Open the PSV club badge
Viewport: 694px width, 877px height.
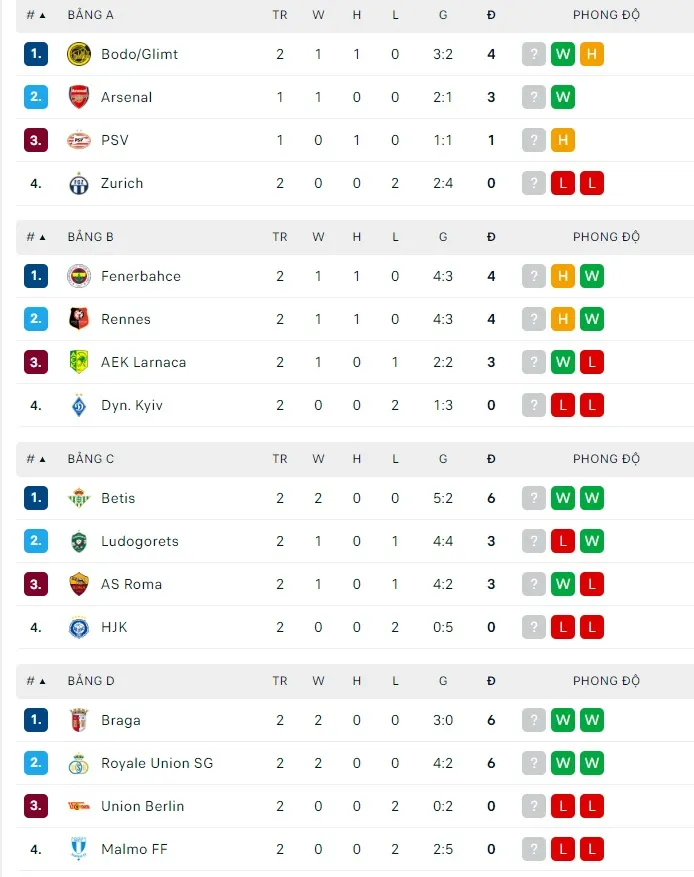[x=78, y=140]
